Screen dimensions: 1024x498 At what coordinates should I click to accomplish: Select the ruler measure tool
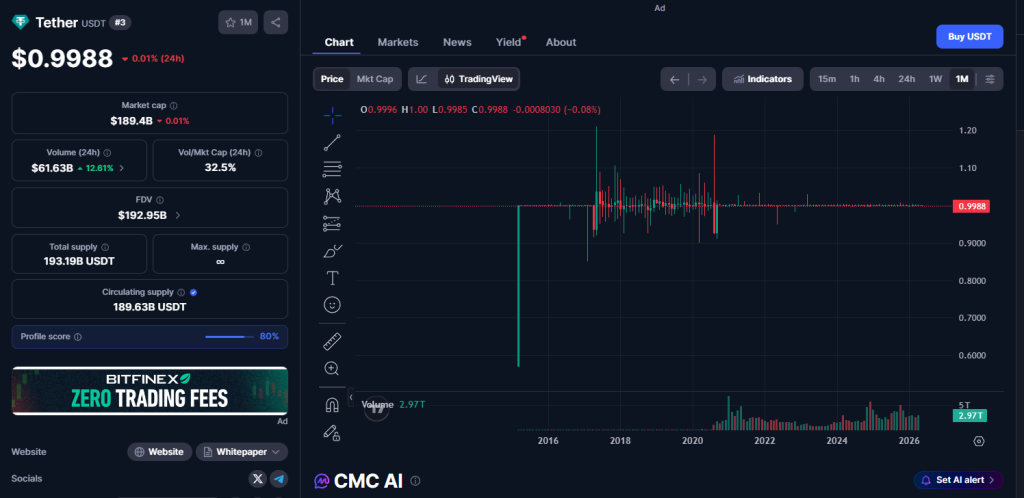[332, 341]
